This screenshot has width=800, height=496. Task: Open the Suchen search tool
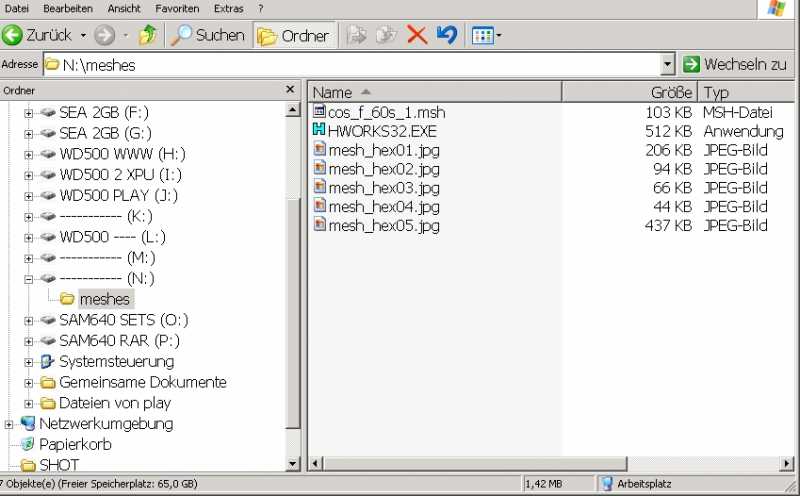[207, 35]
